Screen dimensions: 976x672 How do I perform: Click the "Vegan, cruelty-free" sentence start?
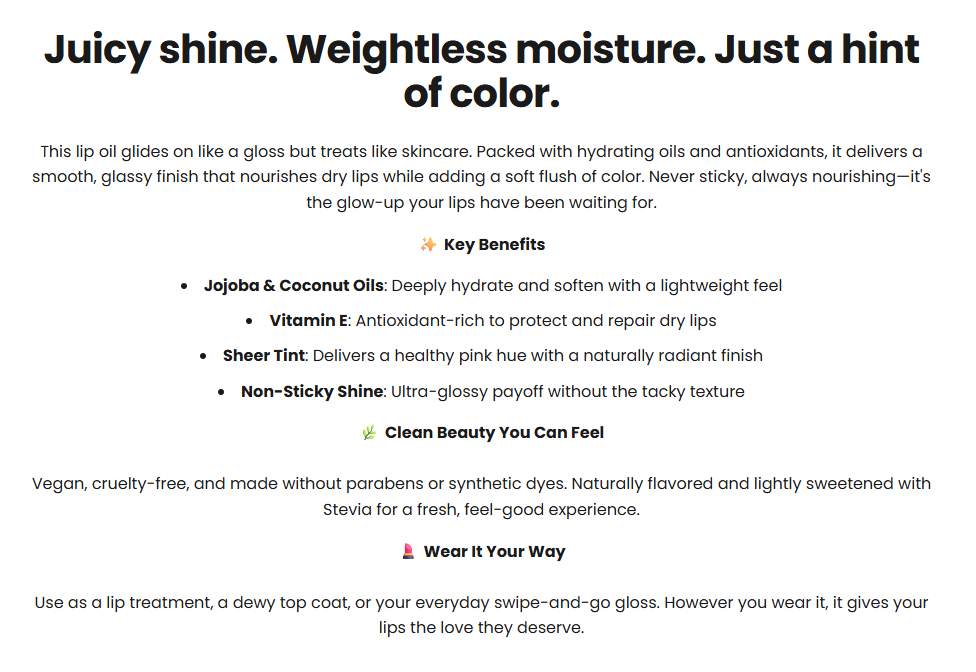pos(110,484)
